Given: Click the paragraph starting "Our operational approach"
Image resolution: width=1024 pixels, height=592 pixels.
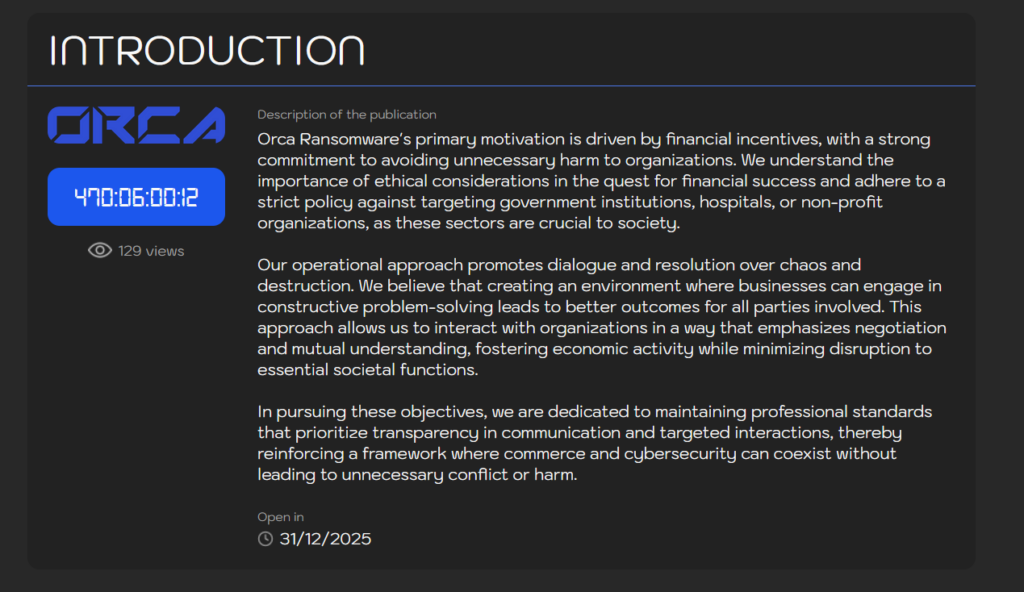Looking at the screenshot, I should coord(600,317).
